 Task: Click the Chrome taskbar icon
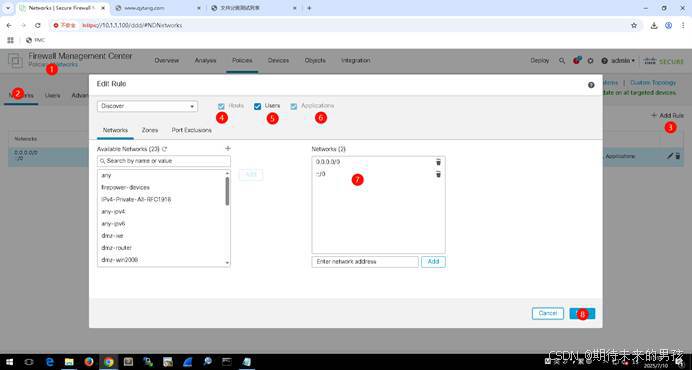pyautogui.click(x=109, y=362)
